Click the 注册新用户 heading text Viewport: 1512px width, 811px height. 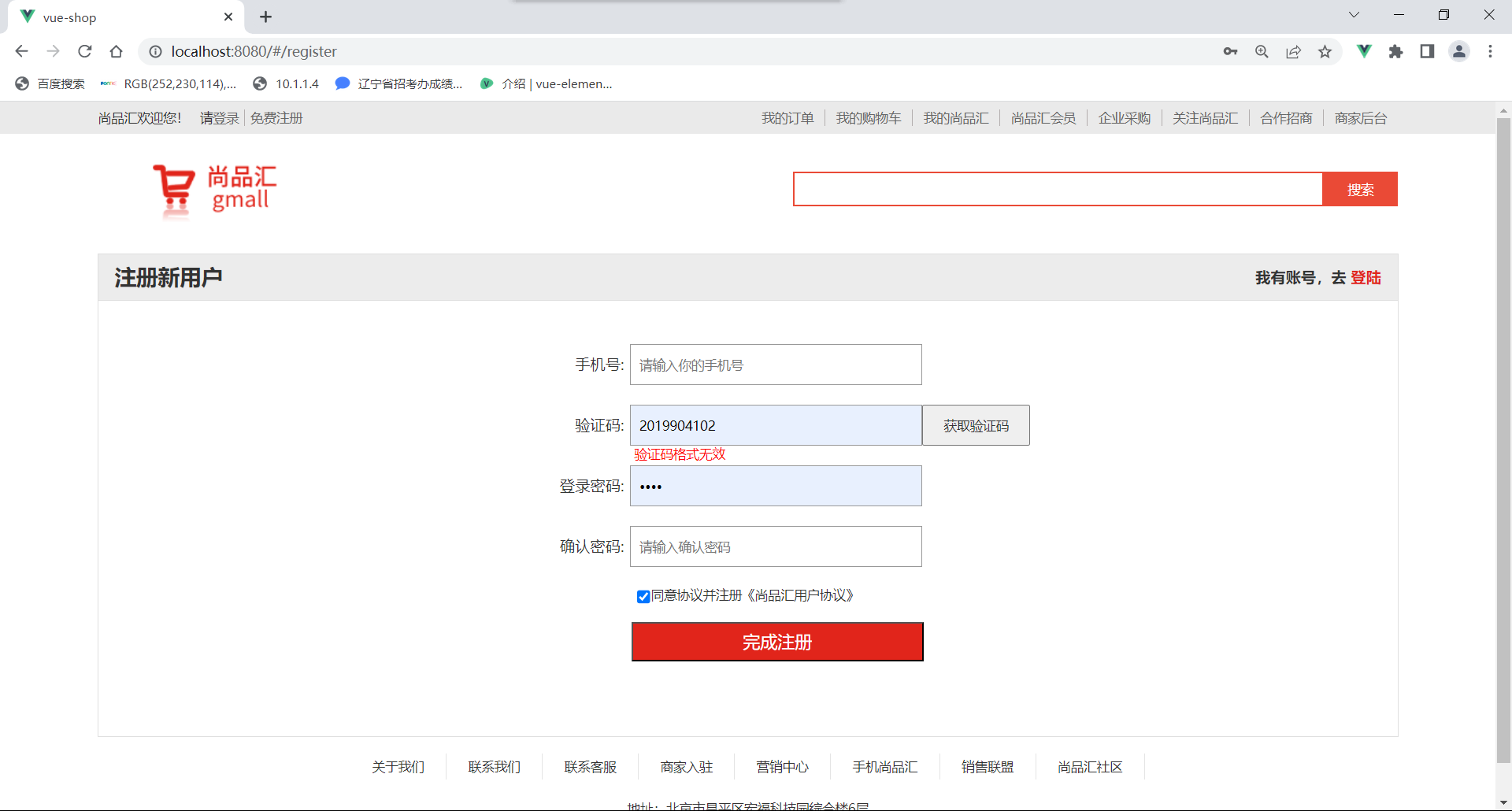169,277
